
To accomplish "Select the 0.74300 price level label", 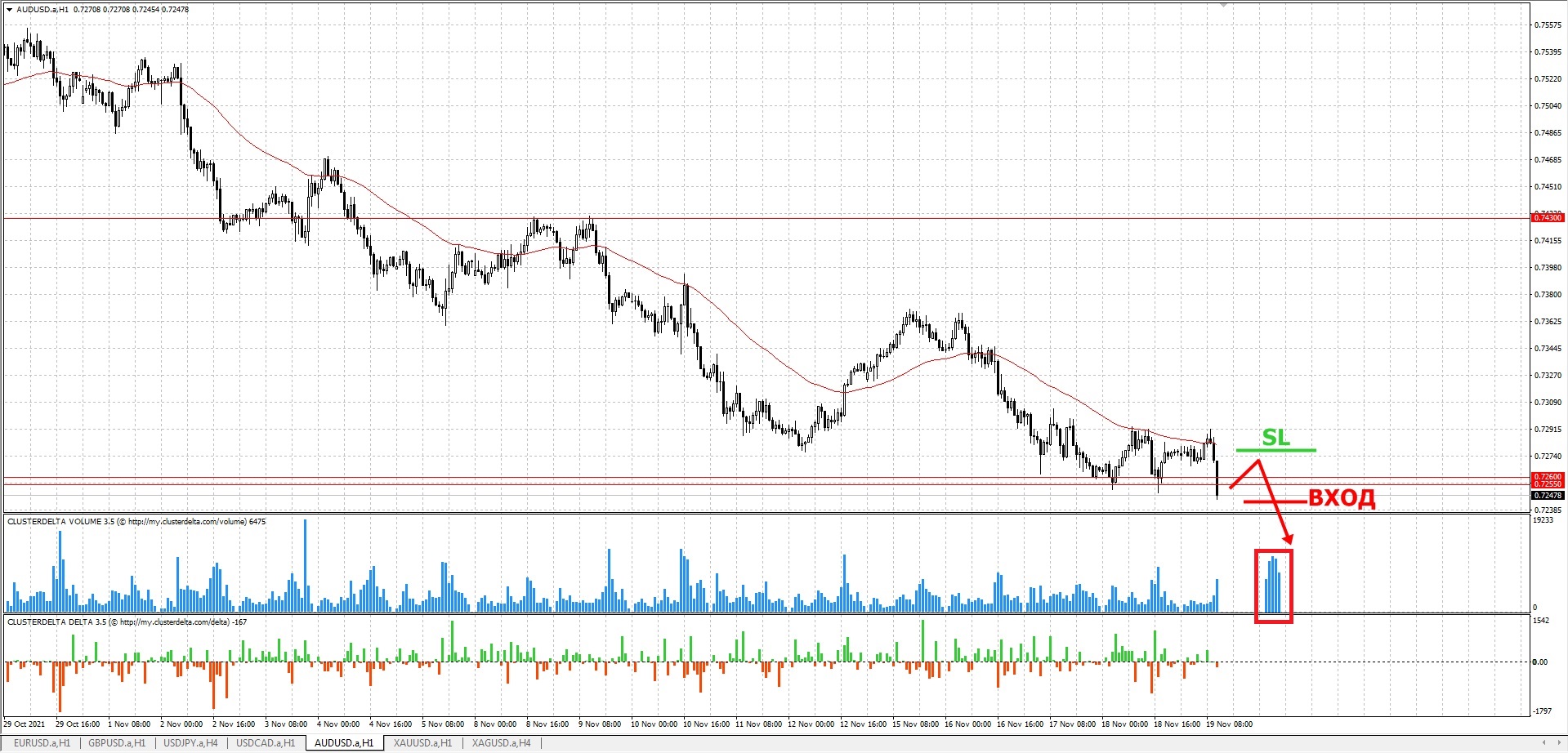I will (1548, 218).
